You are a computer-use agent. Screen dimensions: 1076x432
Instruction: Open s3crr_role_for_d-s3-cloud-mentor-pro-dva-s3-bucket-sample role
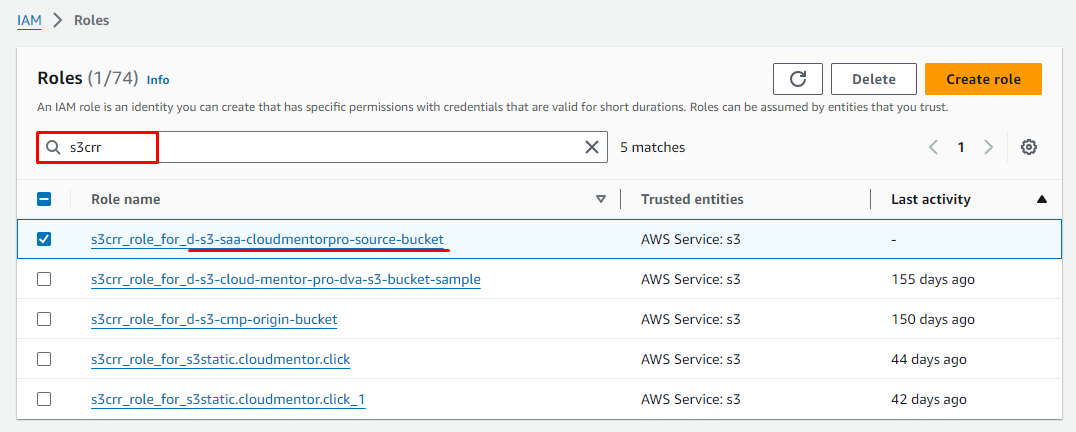tap(285, 279)
